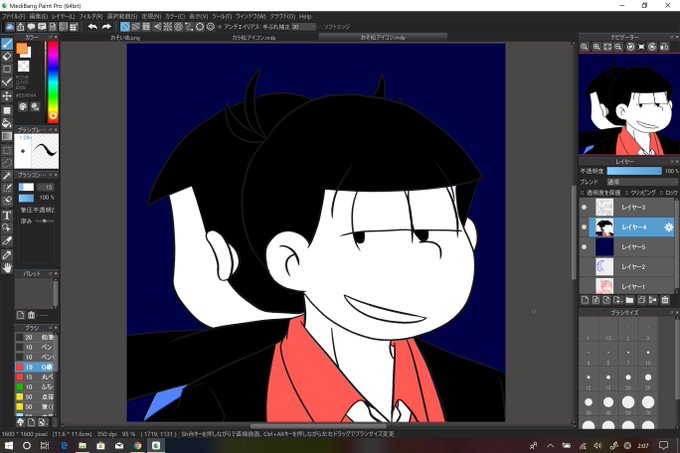This screenshot has width=680, height=453.
Task: Switch to the おそい絵.png tab
Action: (125, 38)
